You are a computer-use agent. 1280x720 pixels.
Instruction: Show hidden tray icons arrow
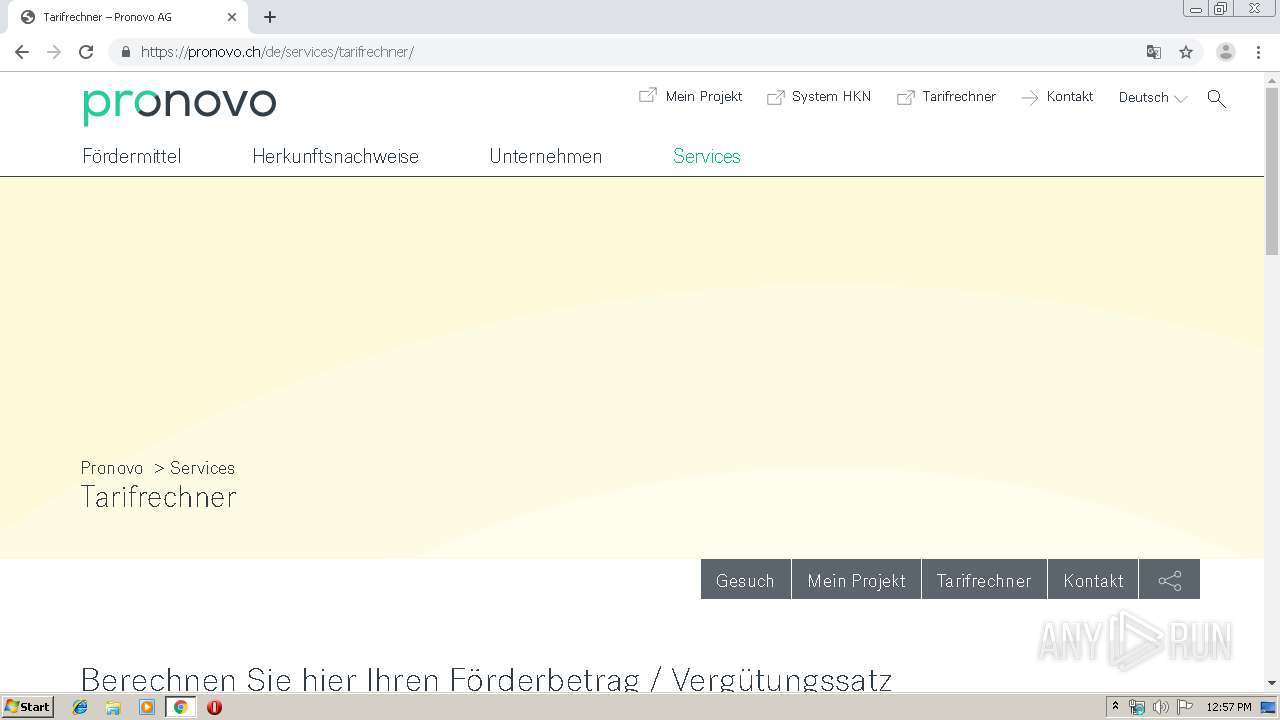(x=1115, y=707)
